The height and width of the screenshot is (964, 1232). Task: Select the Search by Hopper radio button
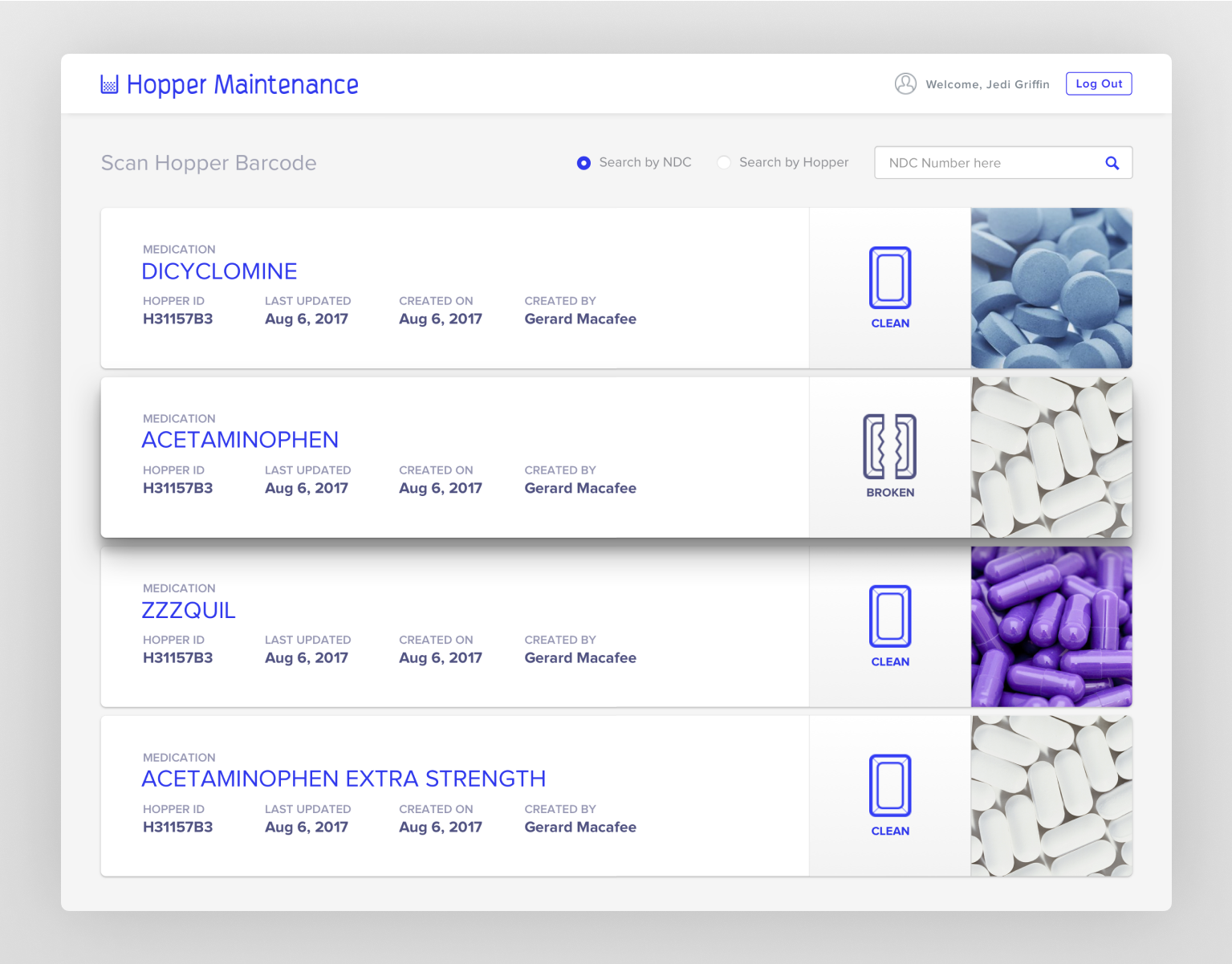click(x=724, y=163)
